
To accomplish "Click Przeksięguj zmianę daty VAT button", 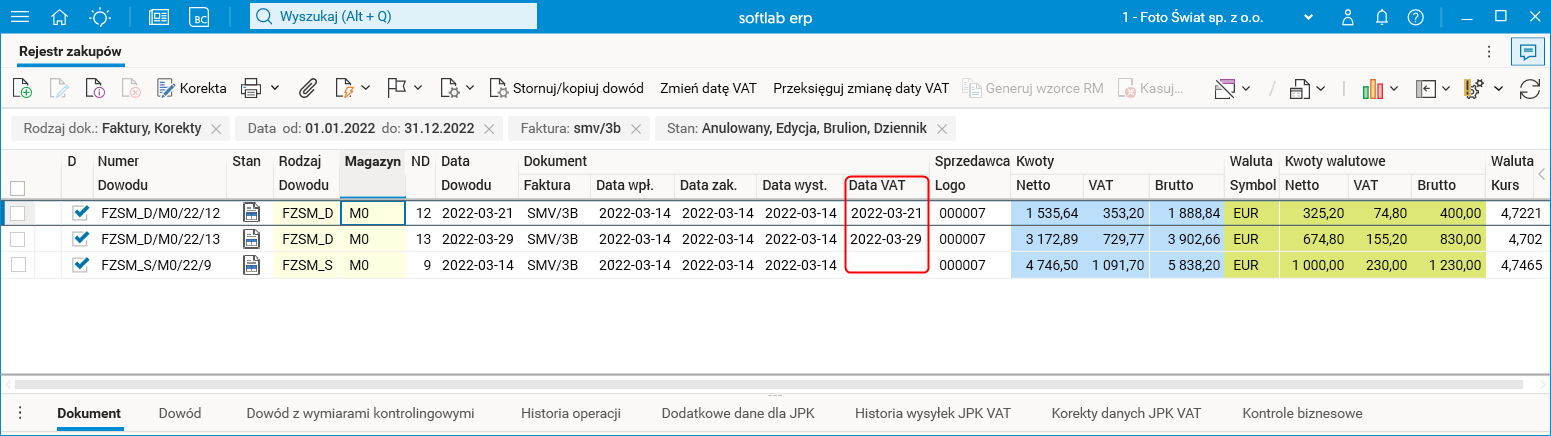I will click(x=861, y=88).
